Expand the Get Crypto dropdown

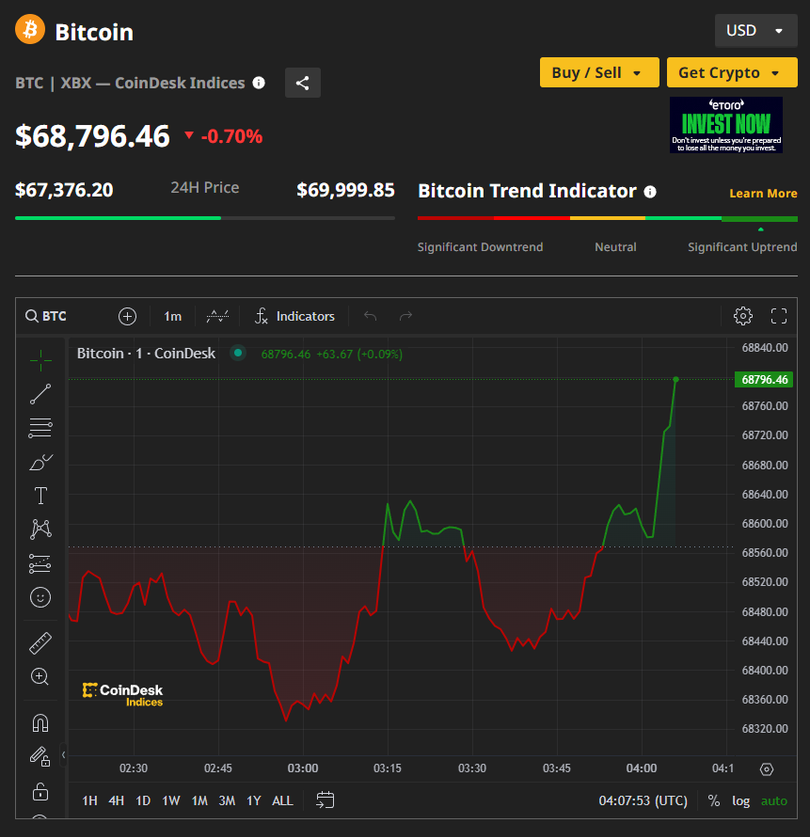click(x=731, y=73)
